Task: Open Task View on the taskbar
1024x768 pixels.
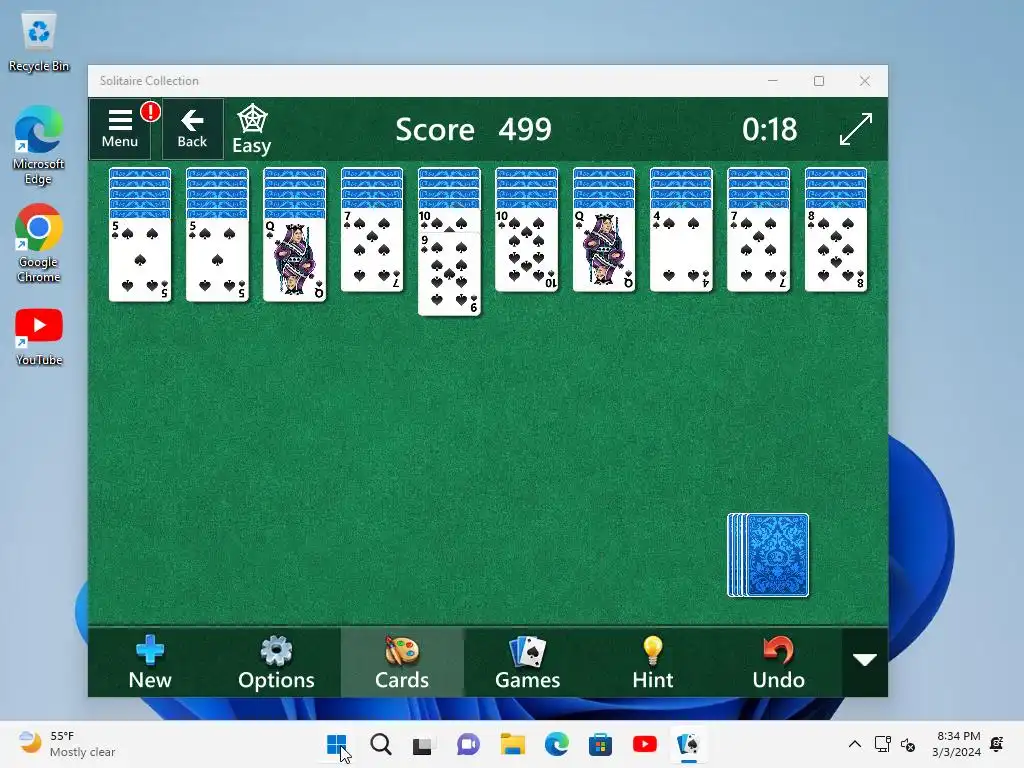Action: 423,744
